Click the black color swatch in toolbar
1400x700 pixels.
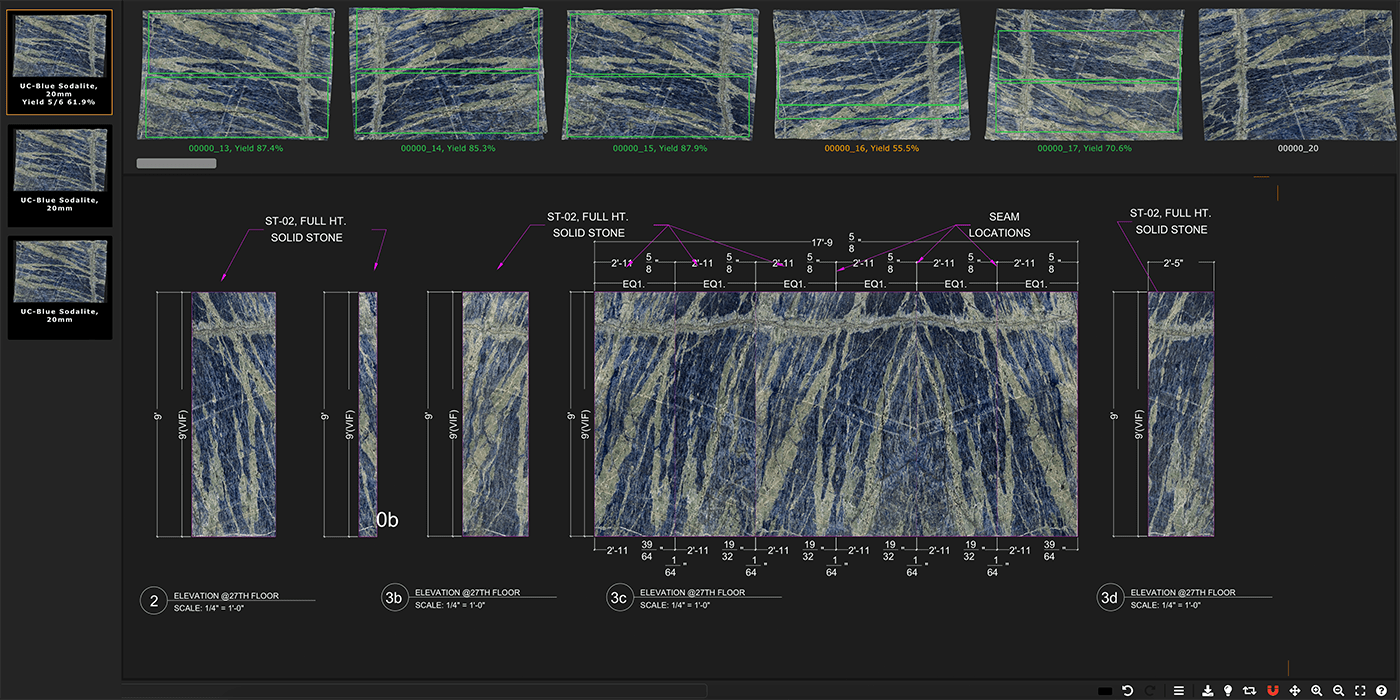tap(1105, 691)
